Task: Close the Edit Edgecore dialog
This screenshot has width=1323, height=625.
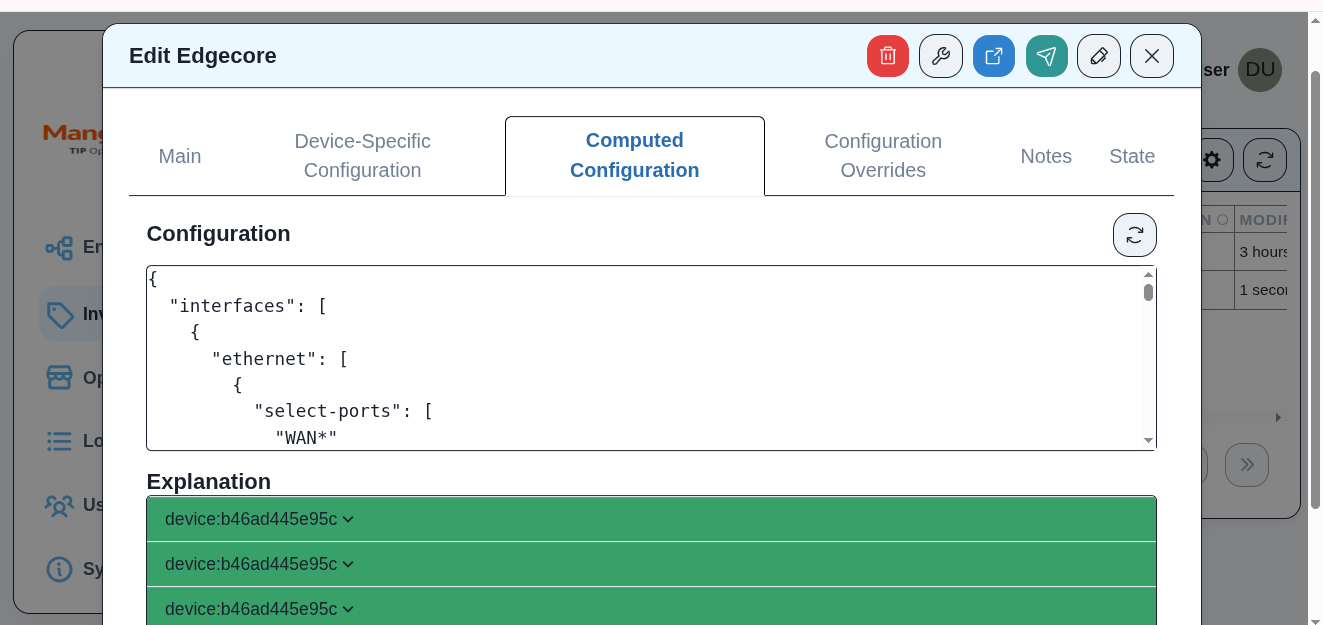Action: 1152,56
